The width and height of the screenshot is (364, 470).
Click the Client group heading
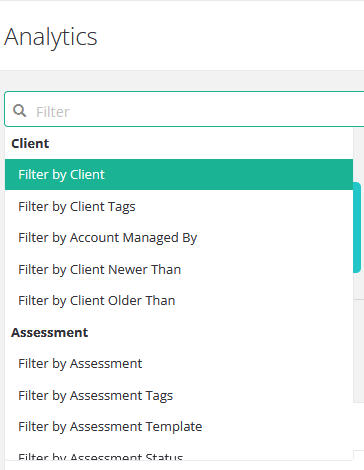pyautogui.click(x=30, y=144)
